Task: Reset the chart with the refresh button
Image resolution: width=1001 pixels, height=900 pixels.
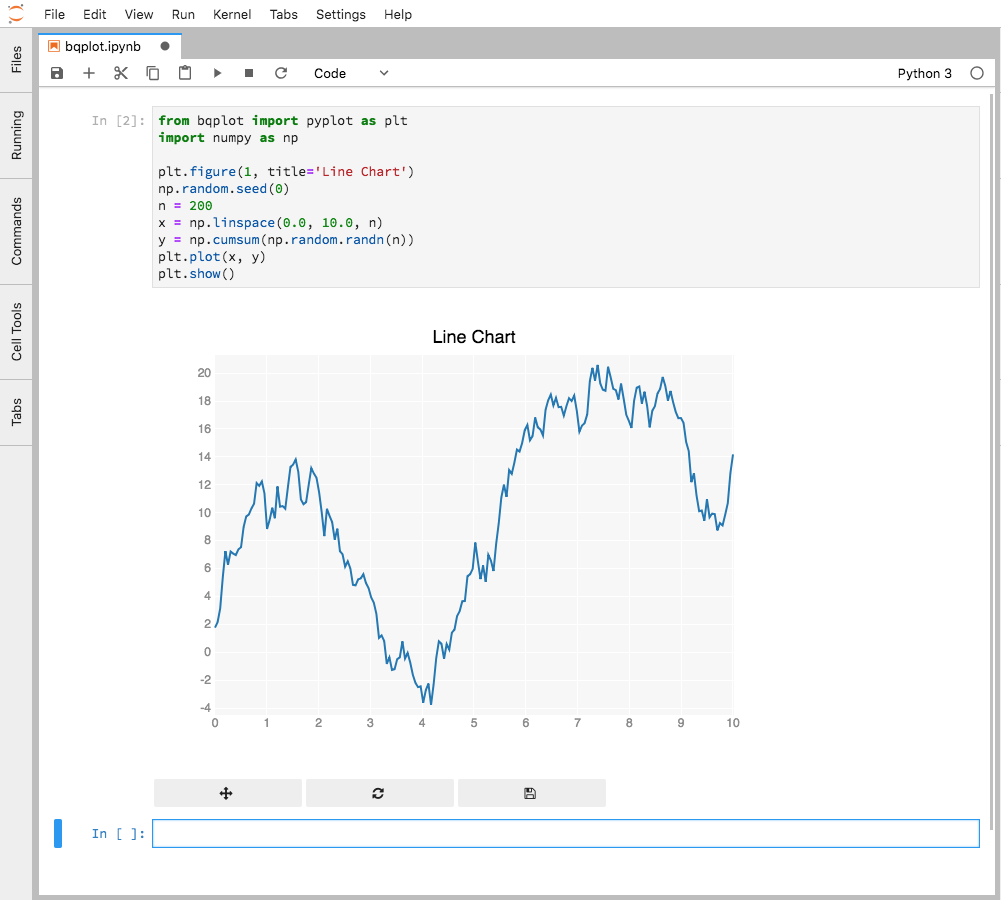Action: coord(379,793)
